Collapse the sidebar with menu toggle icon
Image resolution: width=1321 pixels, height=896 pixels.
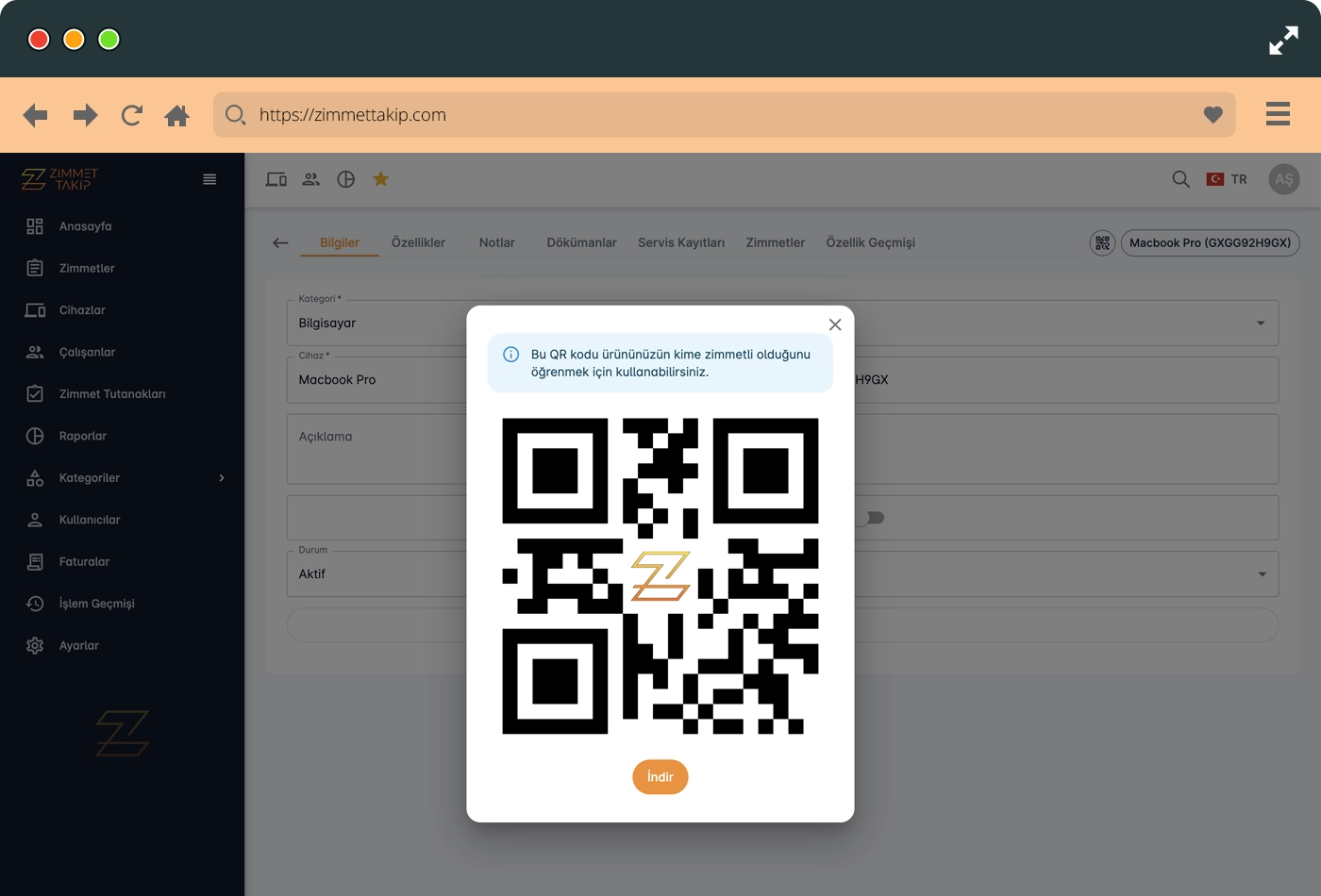209,179
